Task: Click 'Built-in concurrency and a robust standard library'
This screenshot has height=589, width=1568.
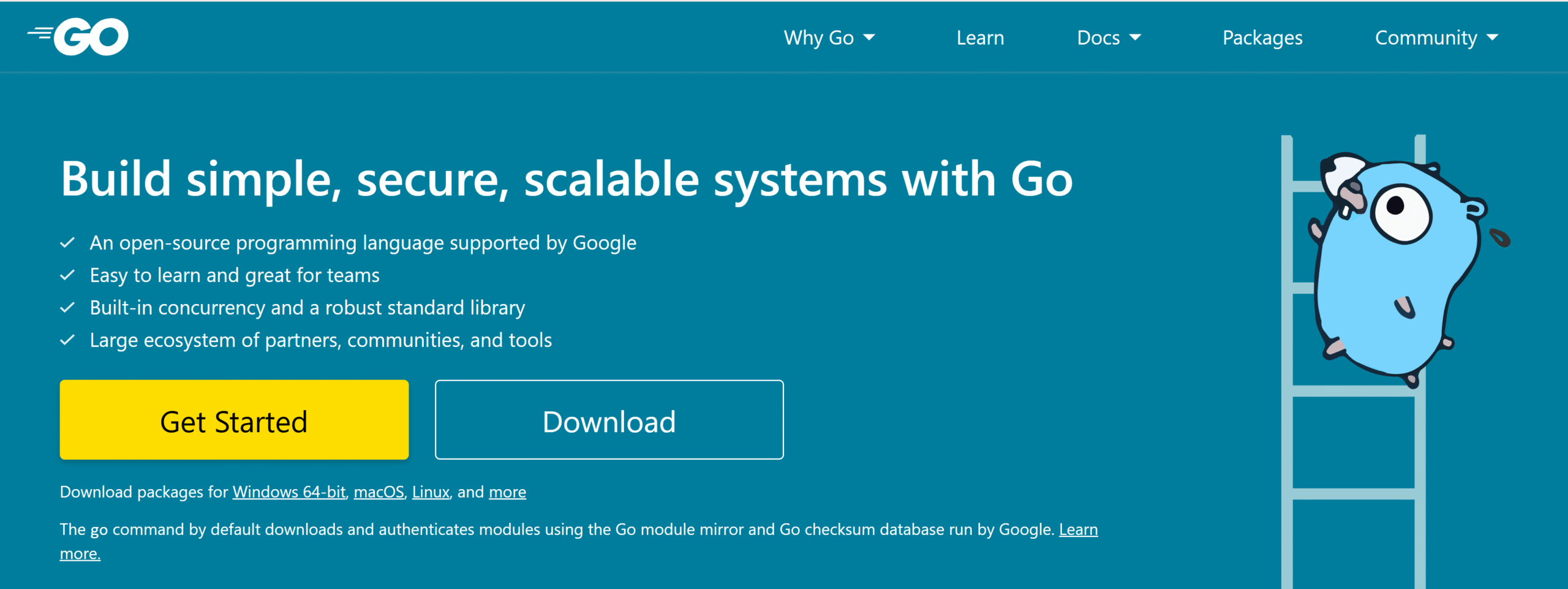Action: (x=307, y=308)
